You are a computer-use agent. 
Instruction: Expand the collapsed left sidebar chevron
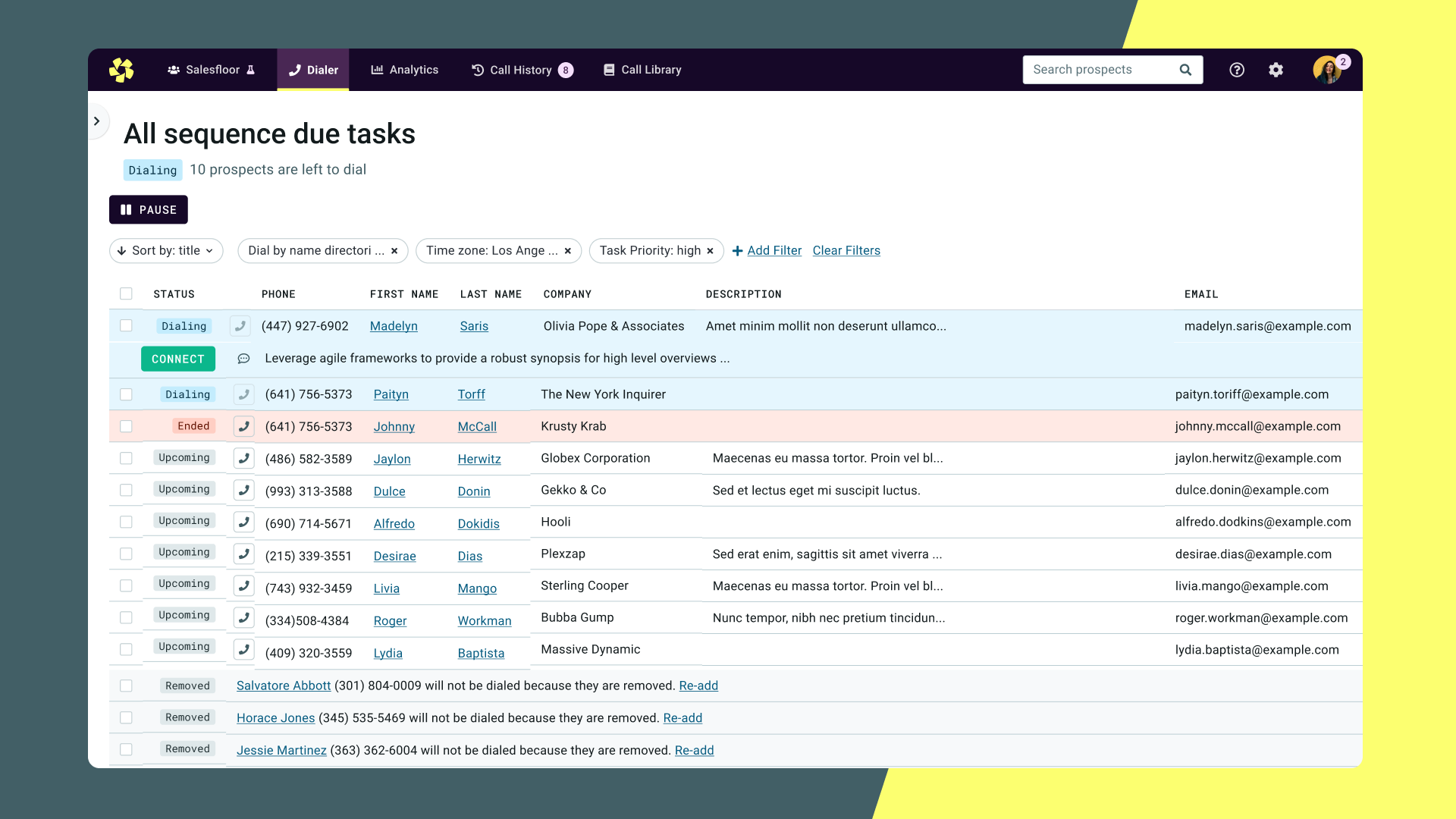(x=97, y=121)
